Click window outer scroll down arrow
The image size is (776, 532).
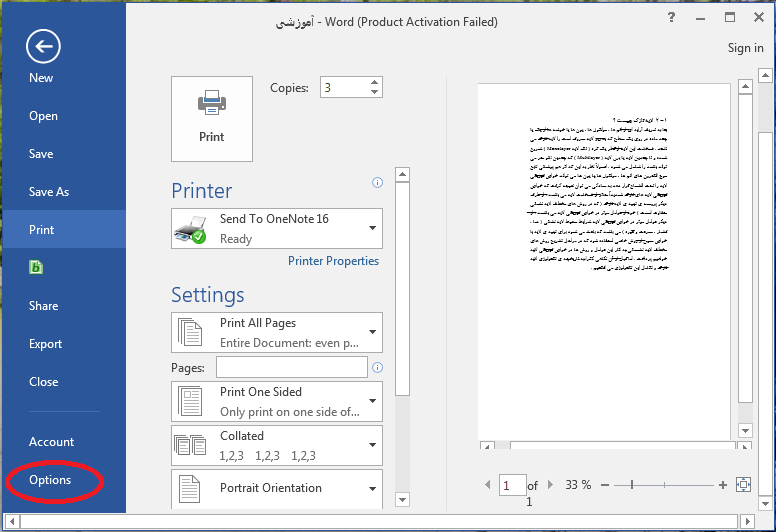pos(765,504)
